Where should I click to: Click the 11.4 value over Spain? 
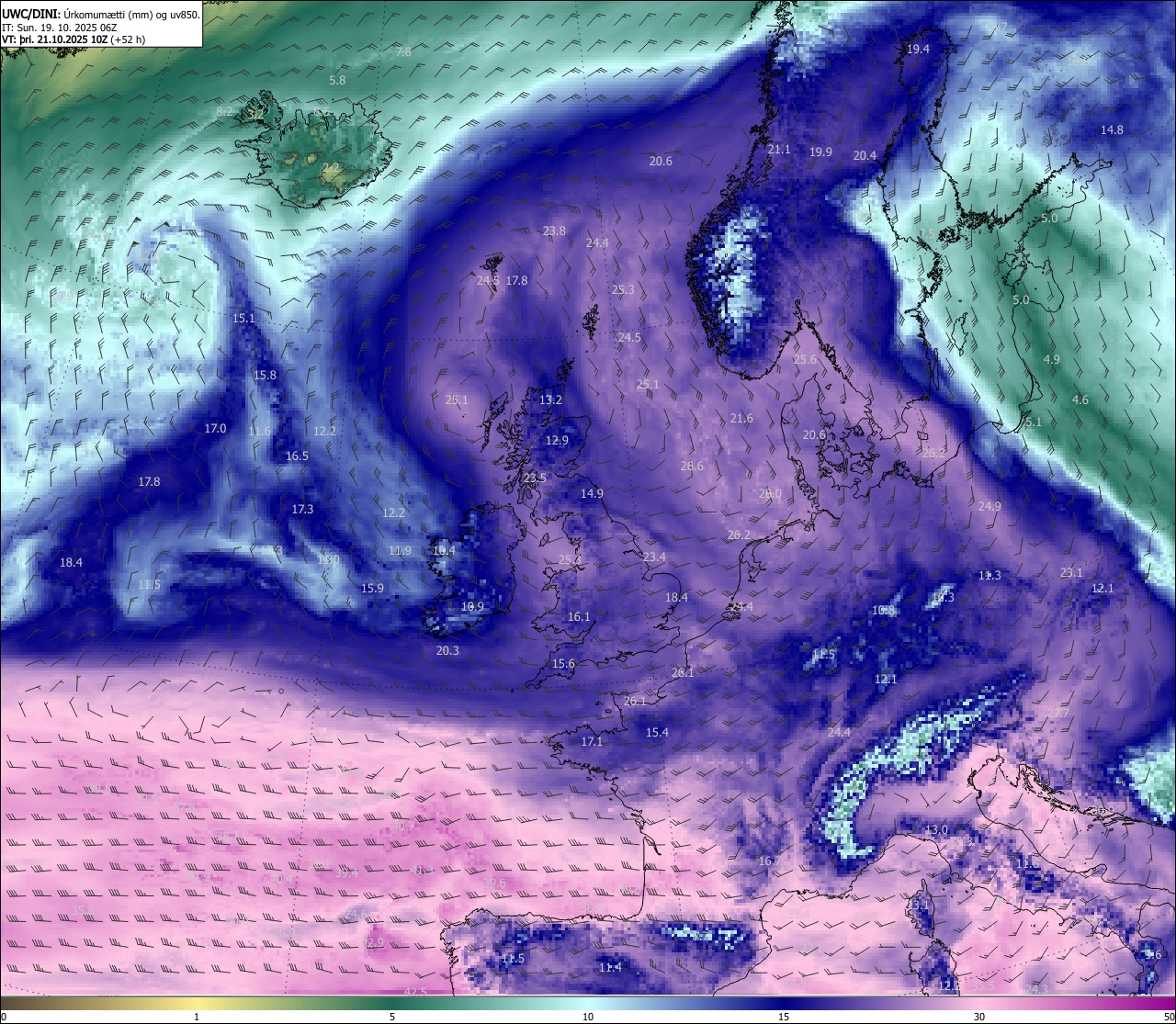tap(610, 968)
